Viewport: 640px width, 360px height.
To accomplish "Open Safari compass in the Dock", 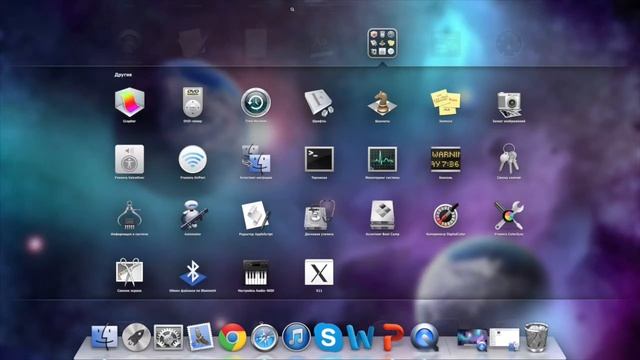I will pos(264,338).
